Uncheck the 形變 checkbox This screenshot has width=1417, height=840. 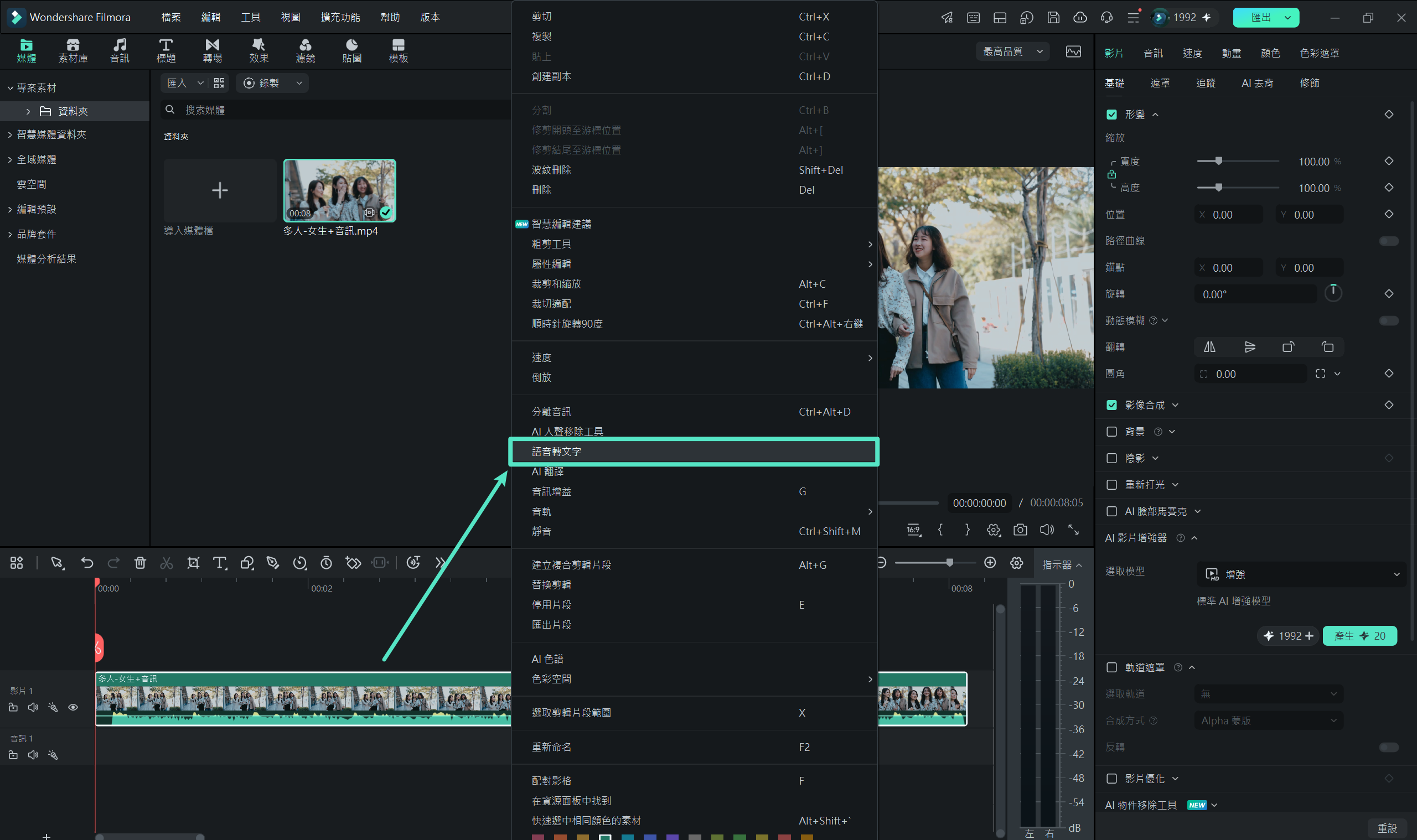click(x=1111, y=115)
